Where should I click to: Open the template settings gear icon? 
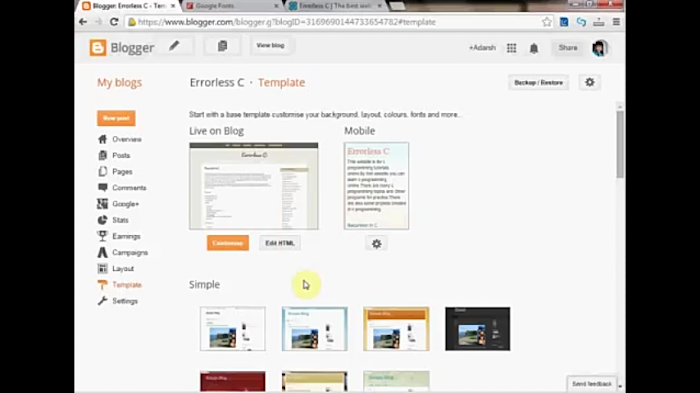click(x=590, y=82)
